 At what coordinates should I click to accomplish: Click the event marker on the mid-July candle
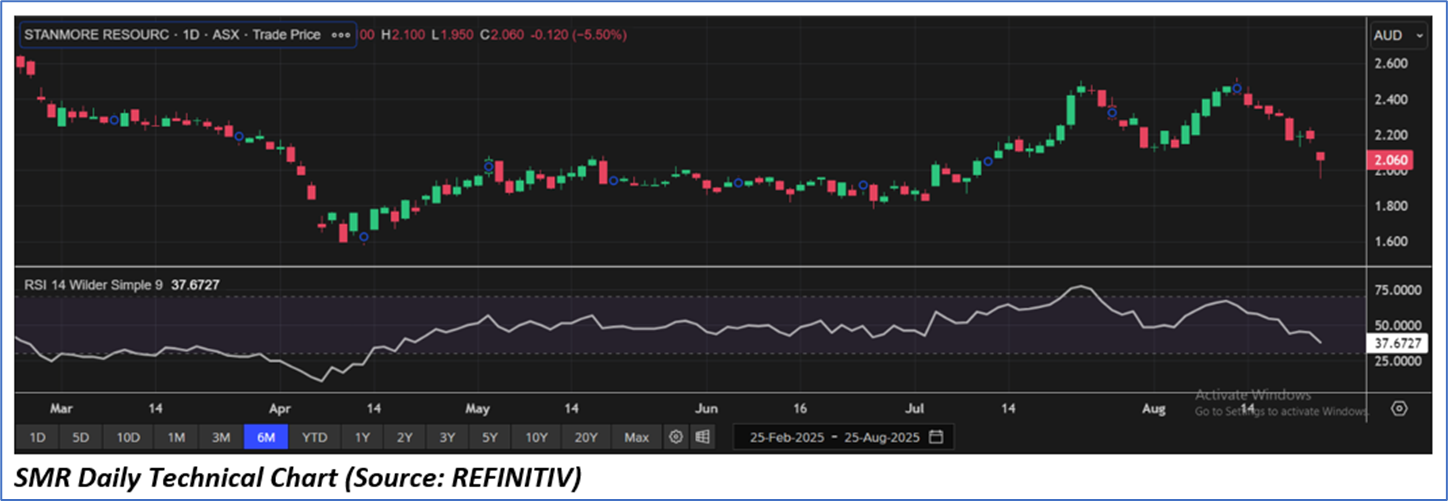(987, 161)
